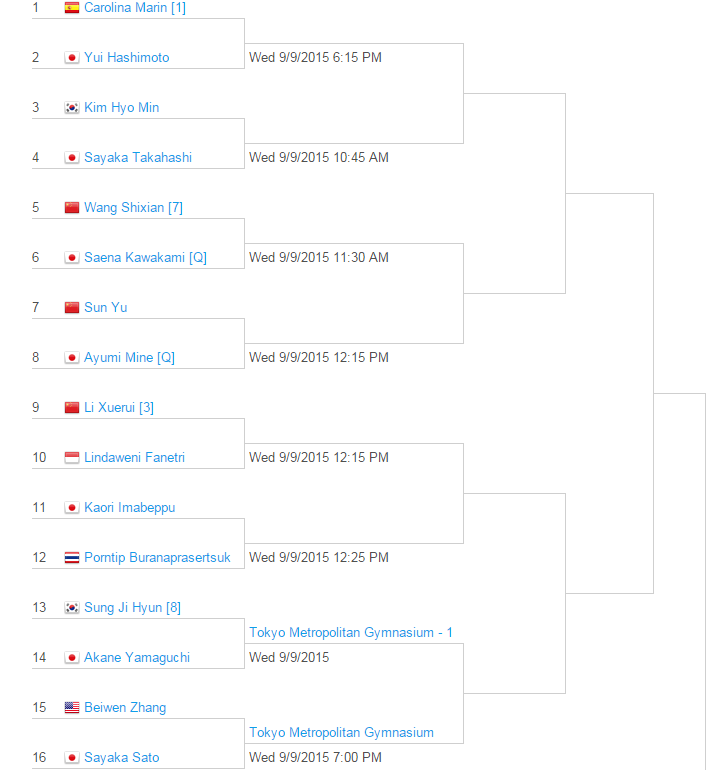Click the Indonesia flag next to Lindaweni Fanetri
This screenshot has width=706, height=770.
pyautogui.click(x=71, y=458)
